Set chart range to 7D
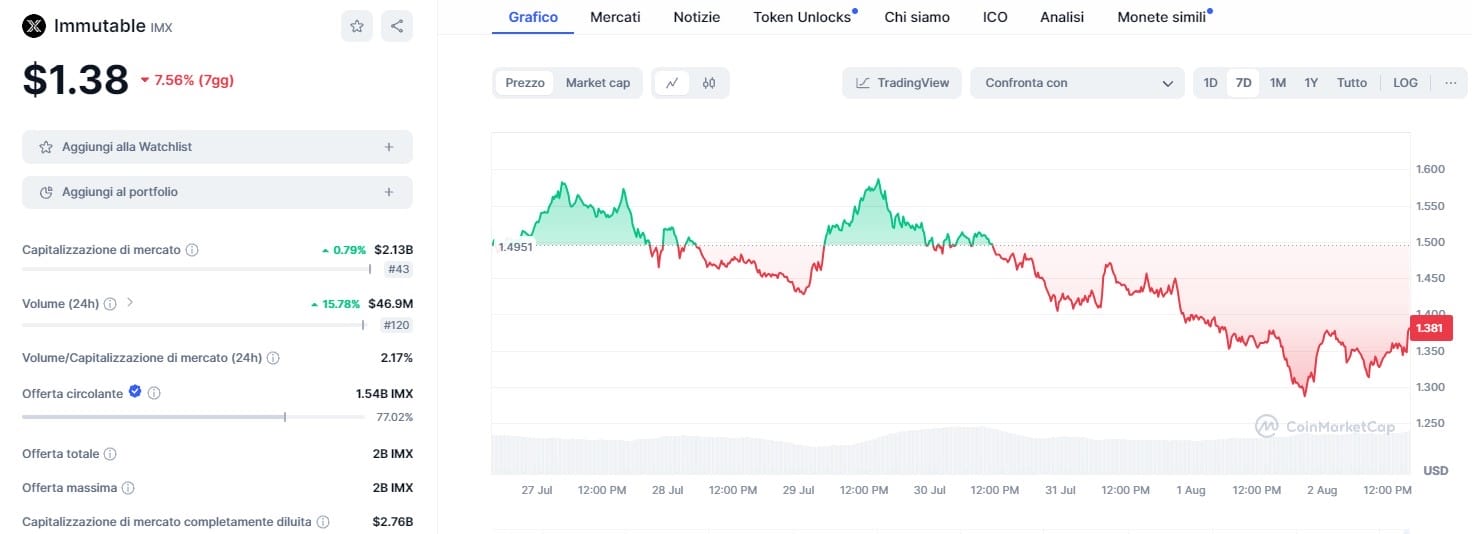Screen dimensions: 1472x534 pyautogui.click(x=1243, y=83)
